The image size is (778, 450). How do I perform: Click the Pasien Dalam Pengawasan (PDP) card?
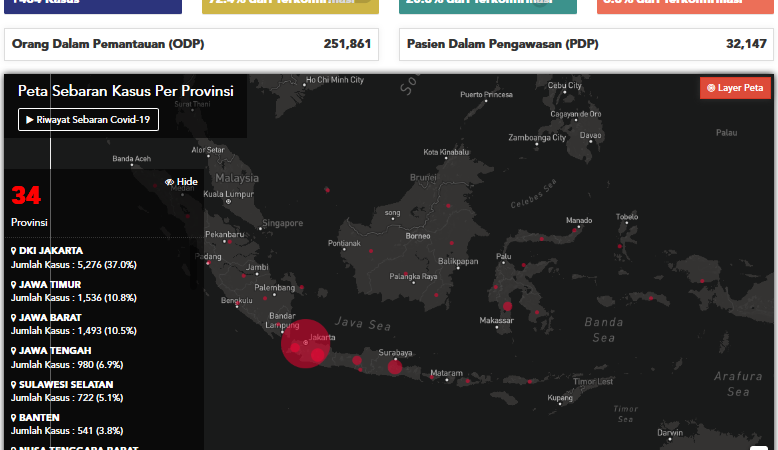586,45
